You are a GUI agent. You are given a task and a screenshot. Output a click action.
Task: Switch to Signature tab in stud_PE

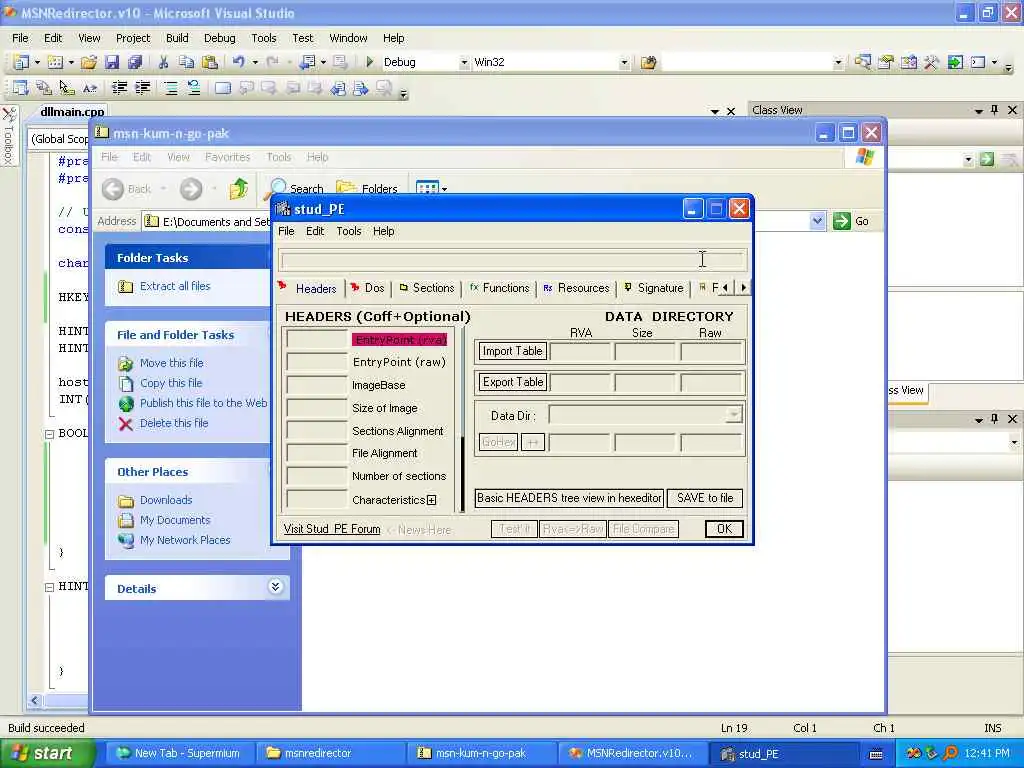(654, 288)
